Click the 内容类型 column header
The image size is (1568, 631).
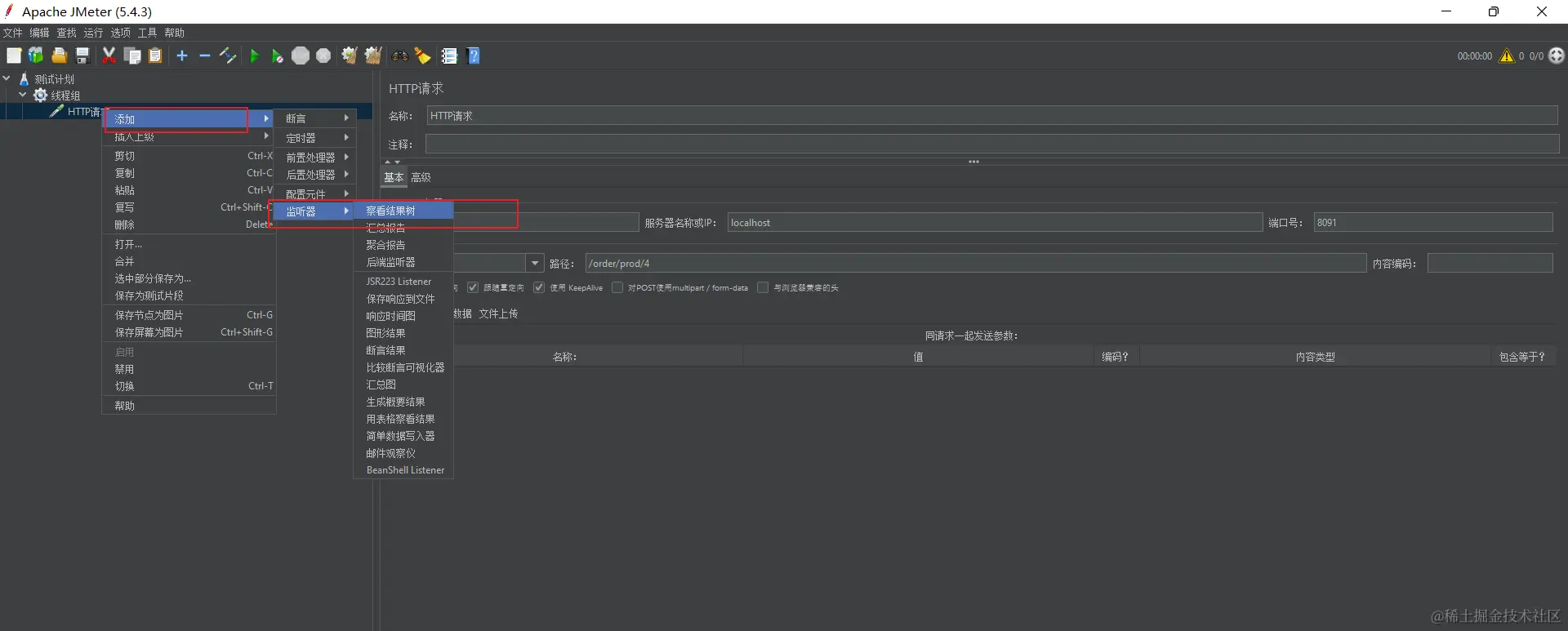pos(1315,357)
